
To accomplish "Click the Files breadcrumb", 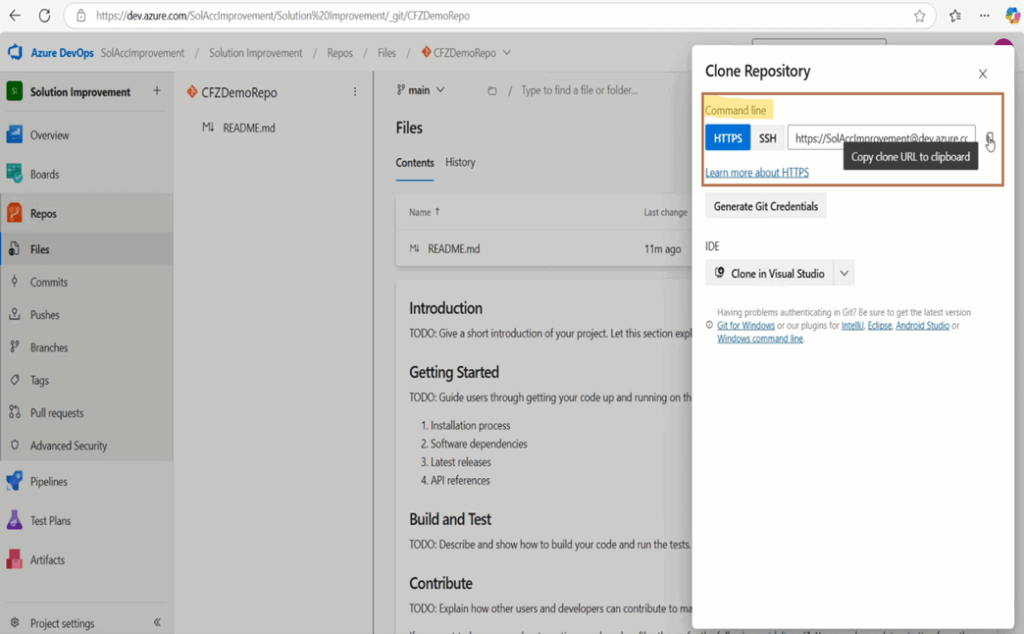I will pyautogui.click(x=387, y=53).
